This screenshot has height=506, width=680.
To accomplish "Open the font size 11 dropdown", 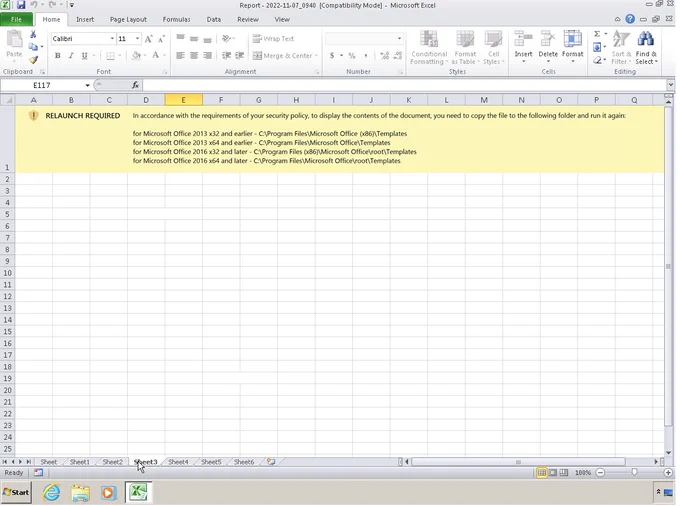I will point(137,39).
